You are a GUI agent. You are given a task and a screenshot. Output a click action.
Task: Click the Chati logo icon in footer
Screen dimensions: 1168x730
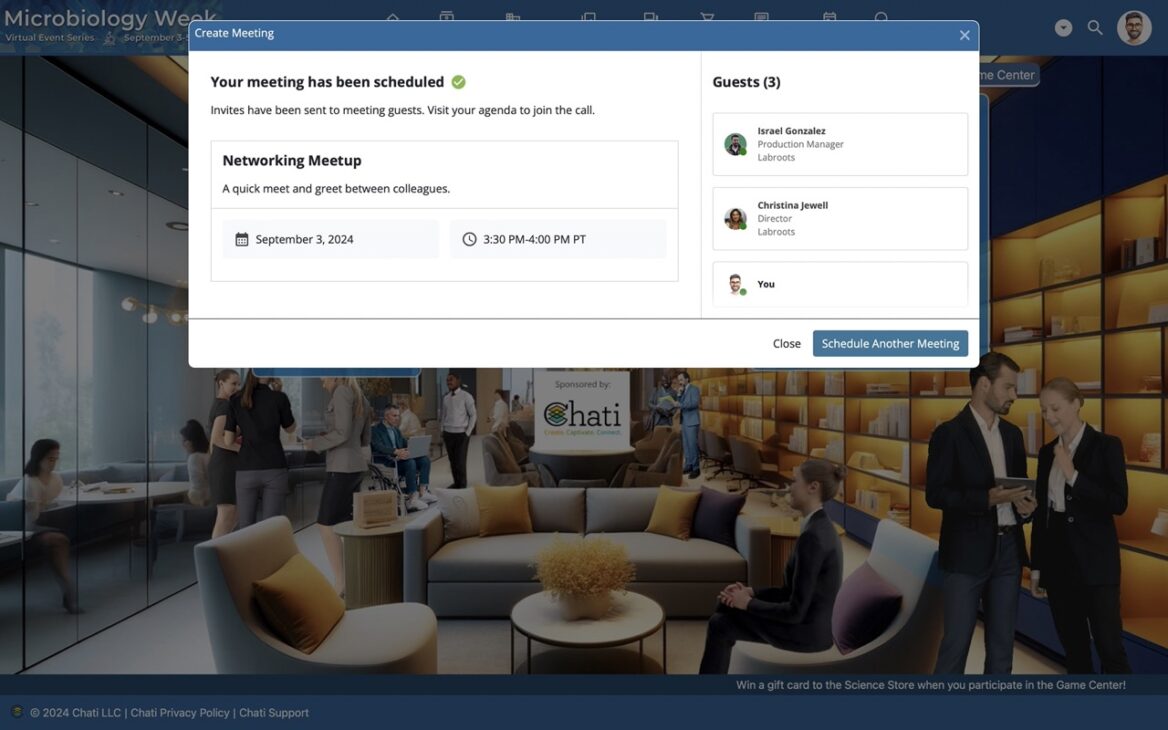click(x=17, y=712)
